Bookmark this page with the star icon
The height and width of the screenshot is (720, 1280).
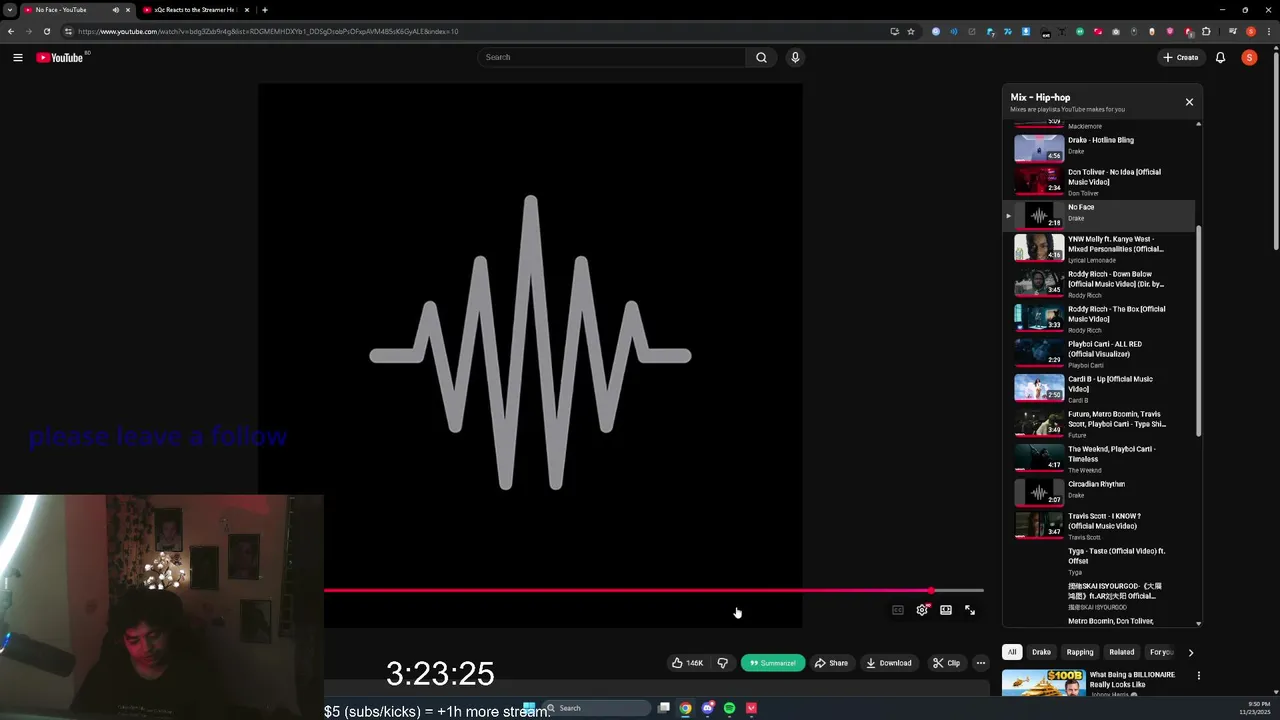[x=911, y=31]
